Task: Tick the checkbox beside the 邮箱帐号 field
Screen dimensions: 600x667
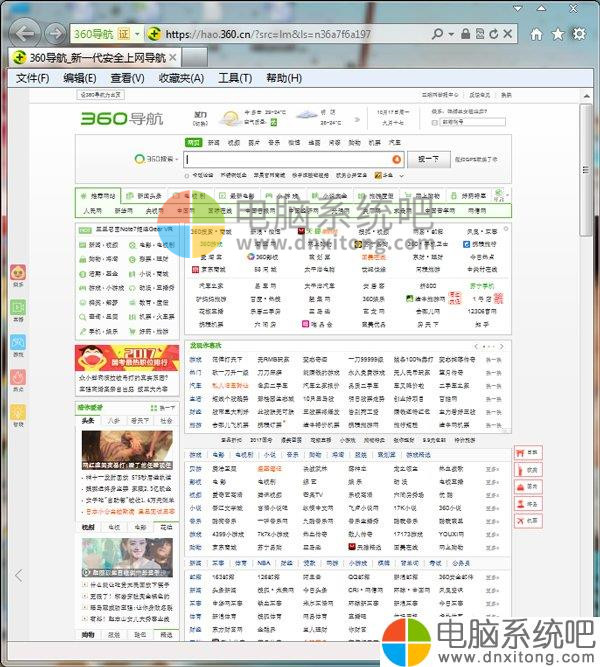Action: pos(434,123)
